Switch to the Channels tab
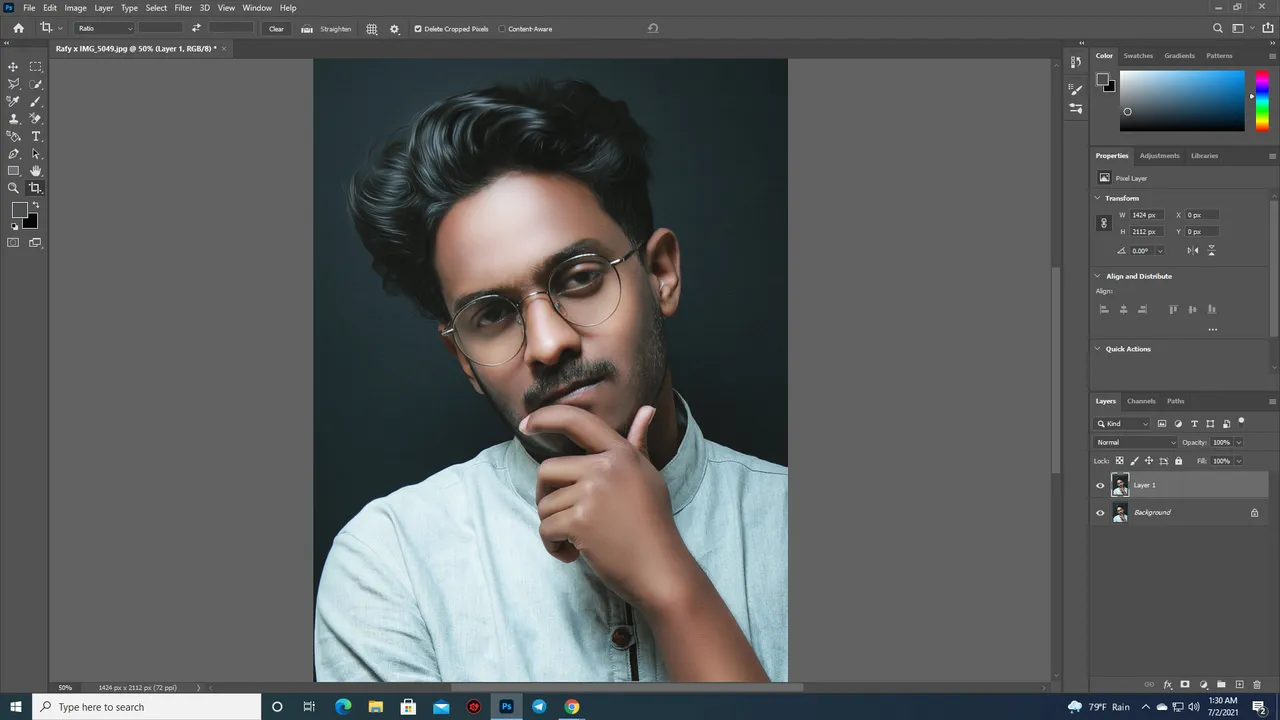This screenshot has height=720, width=1280. (1141, 401)
